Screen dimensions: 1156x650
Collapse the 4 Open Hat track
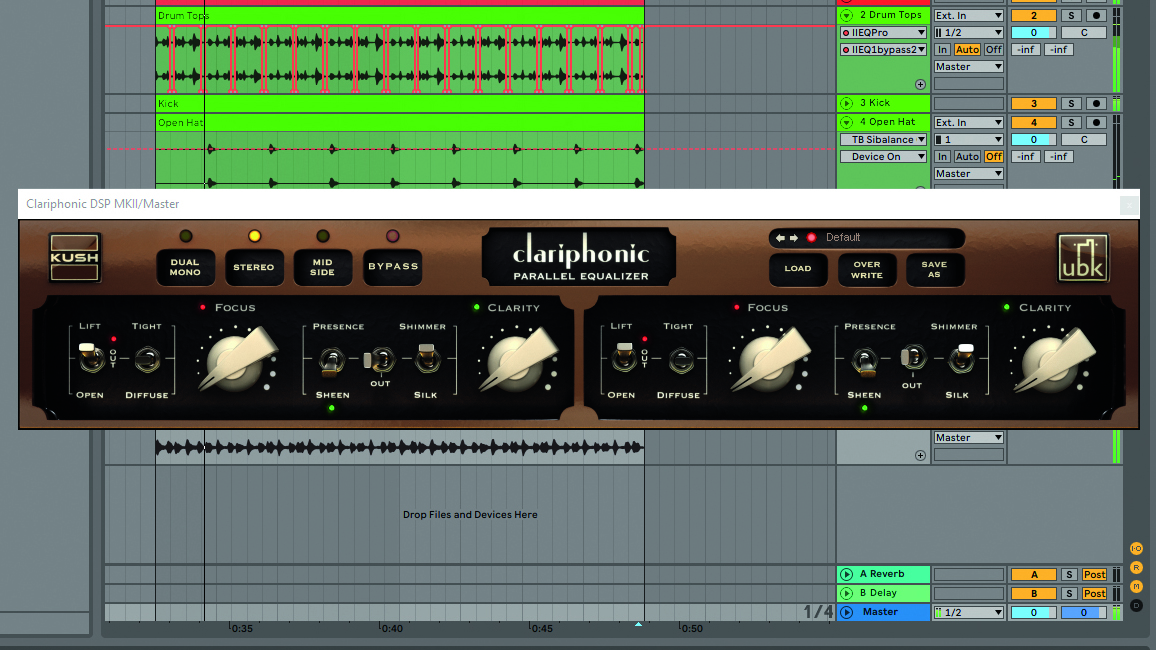click(x=846, y=122)
